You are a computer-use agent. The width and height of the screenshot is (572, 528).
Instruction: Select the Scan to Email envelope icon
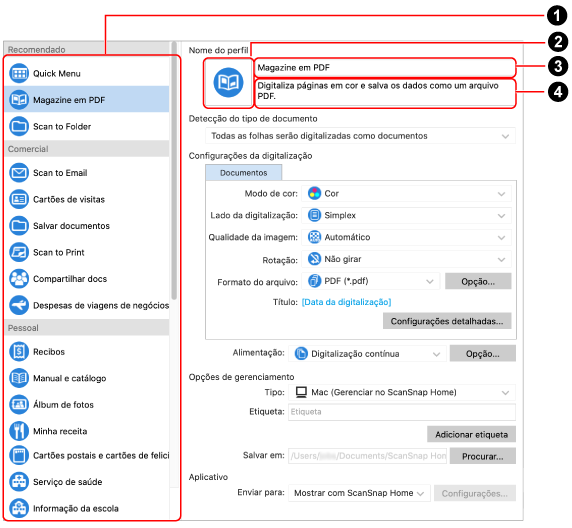(19, 173)
